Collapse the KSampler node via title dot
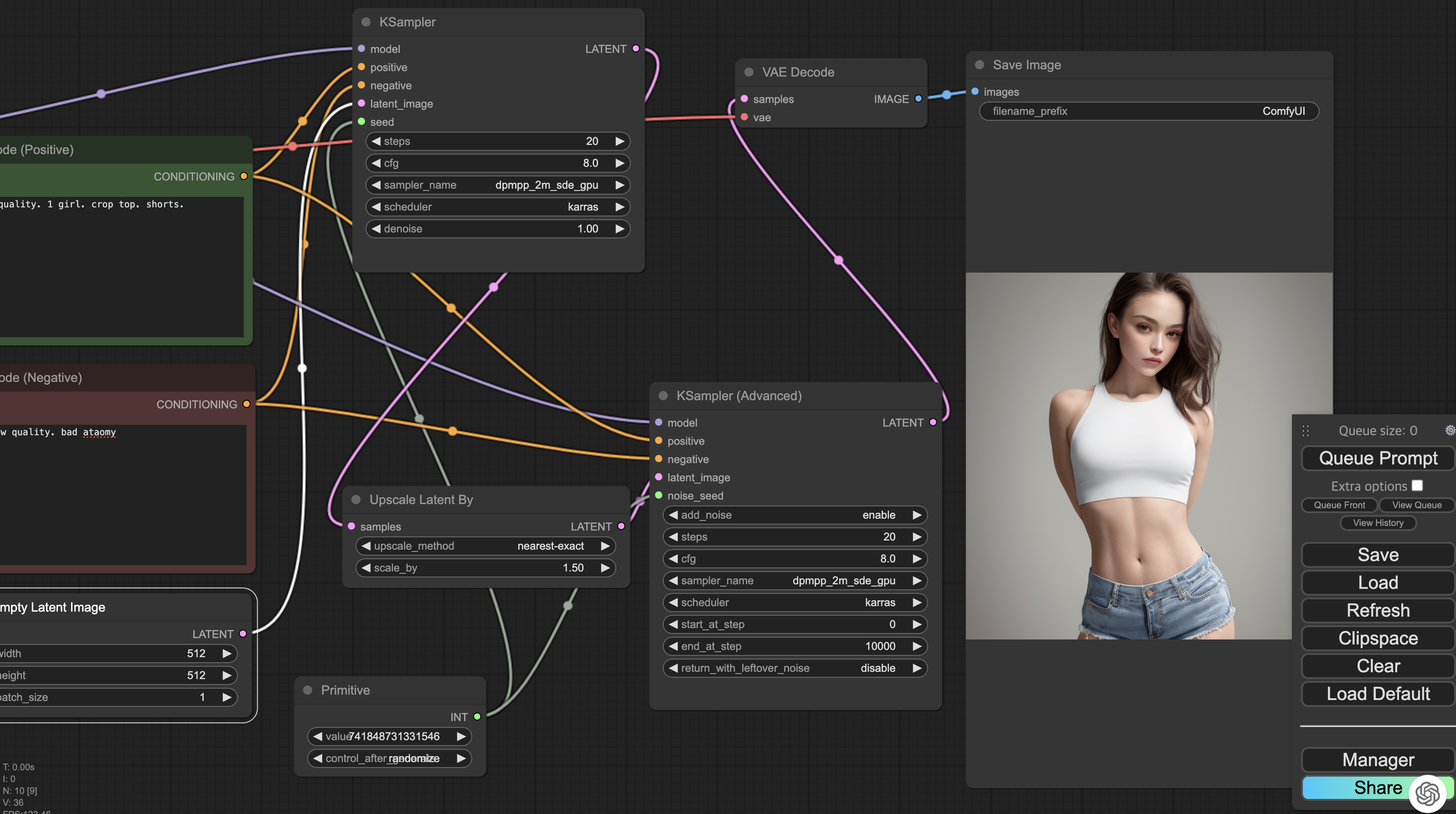The image size is (1456, 814). [366, 22]
